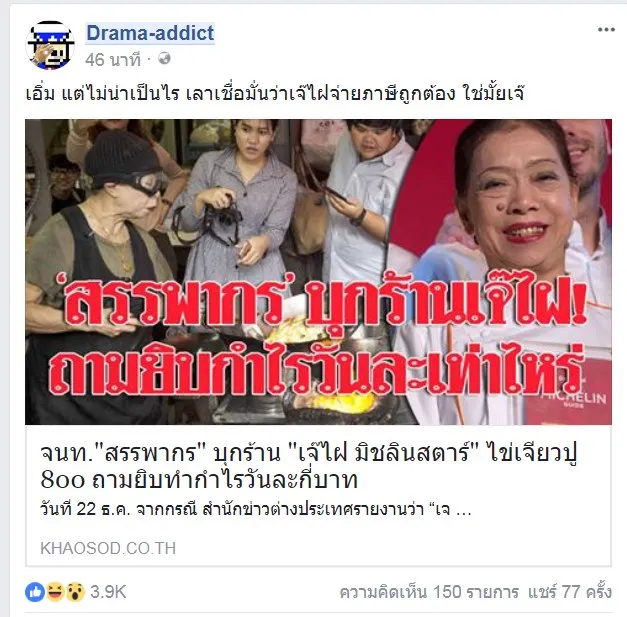The height and width of the screenshot is (617, 627).
Task: Open article headline starting with จนท."สรรพากร"
Action: (x=309, y=466)
